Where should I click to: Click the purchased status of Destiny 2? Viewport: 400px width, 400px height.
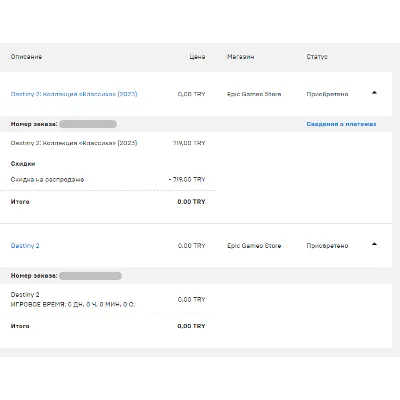(x=327, y=246)
